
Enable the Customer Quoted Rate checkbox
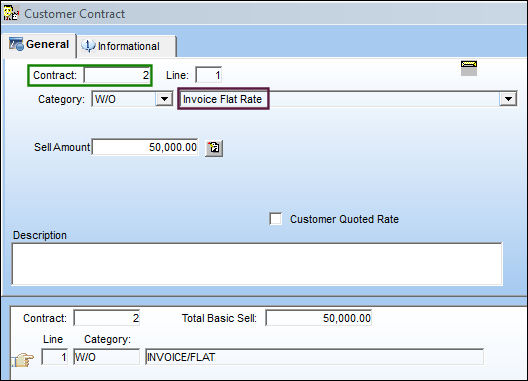[276, 219]
